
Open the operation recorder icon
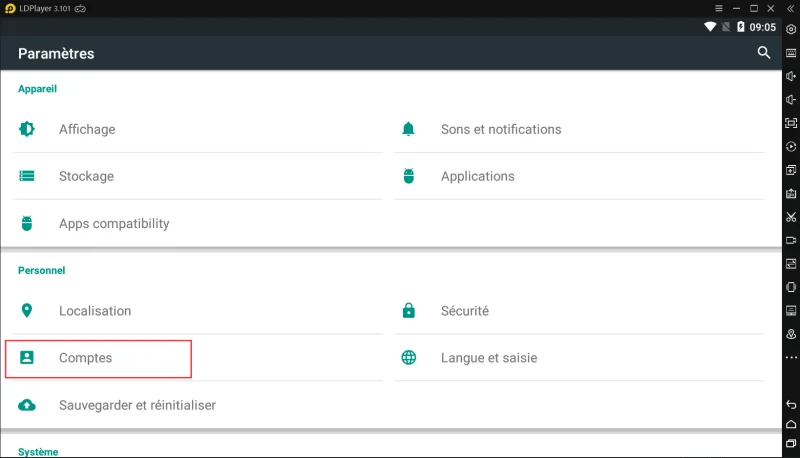791,146
